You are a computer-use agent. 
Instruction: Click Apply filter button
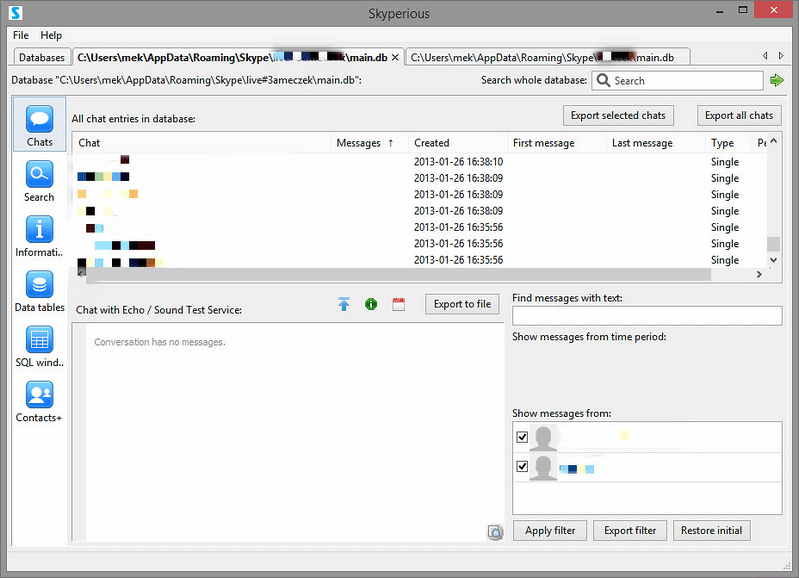[550, 531]
